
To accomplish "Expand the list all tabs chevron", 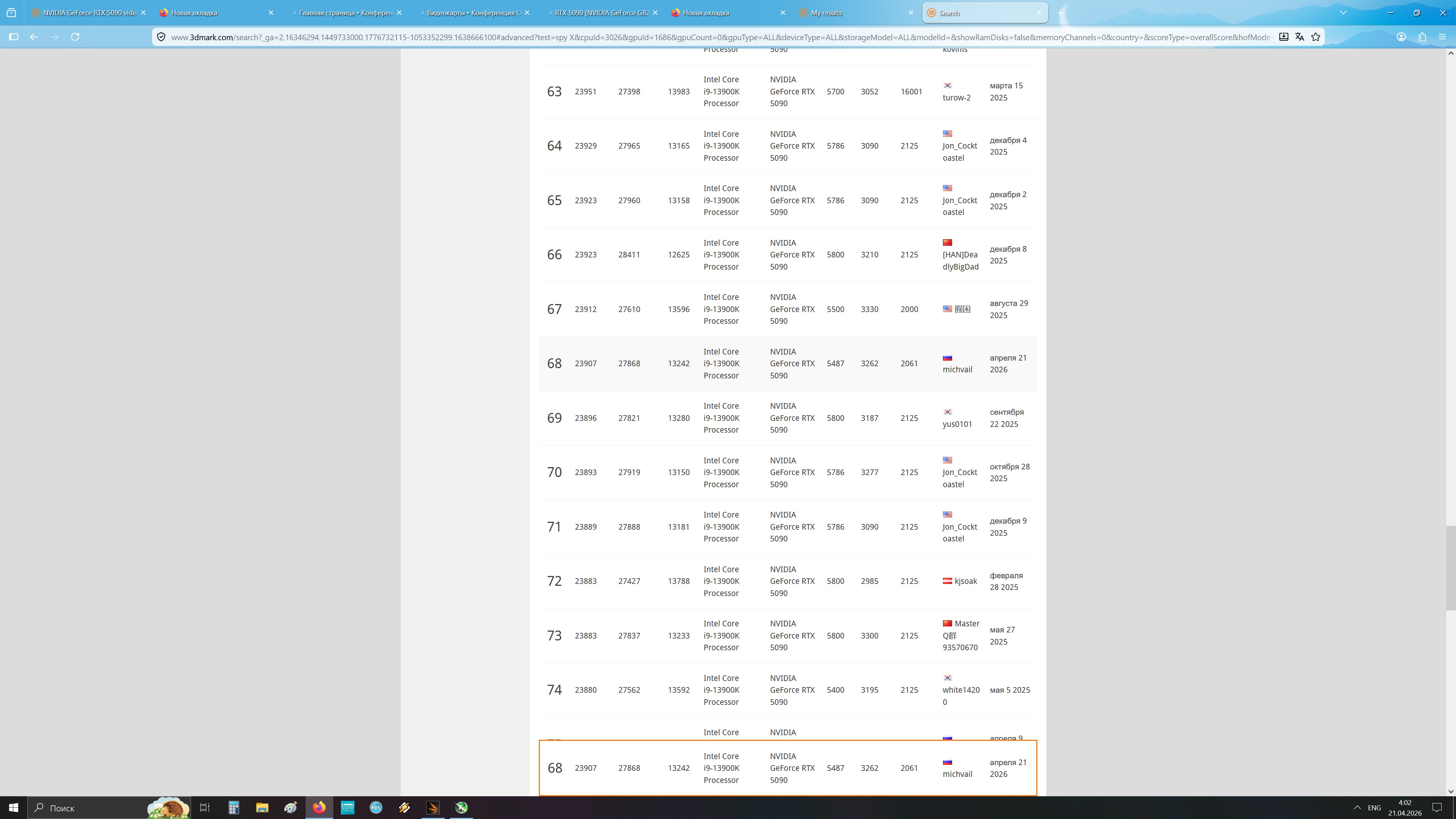I will click(1343, 13).
